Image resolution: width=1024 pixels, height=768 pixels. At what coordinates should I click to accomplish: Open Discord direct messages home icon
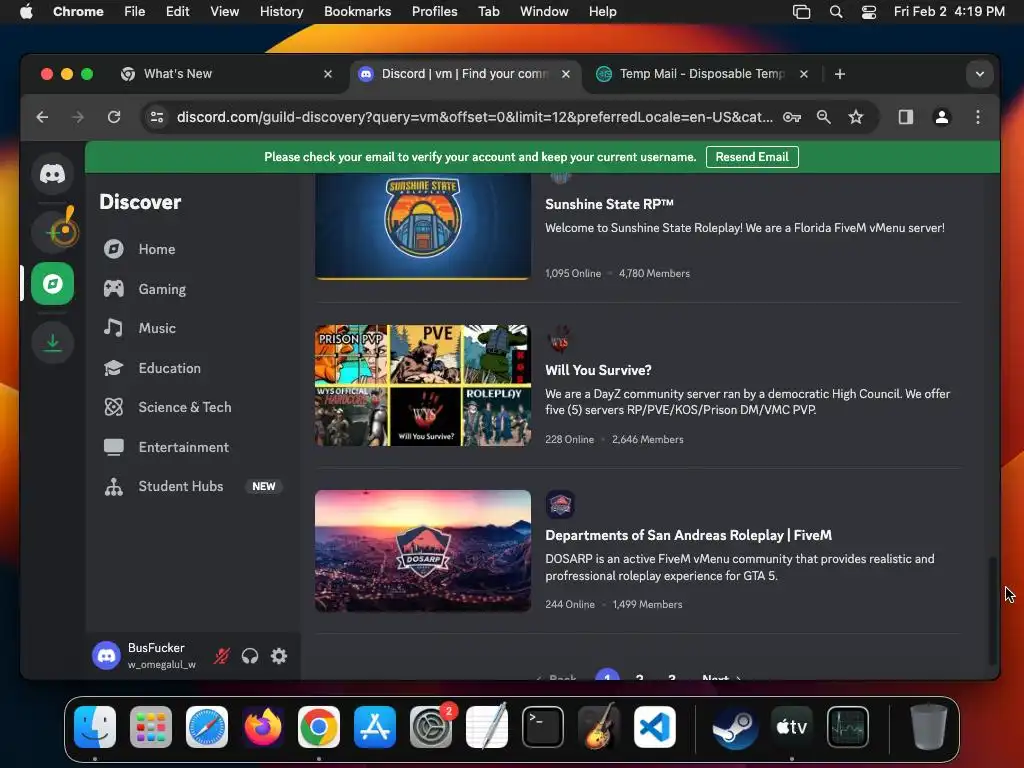53,174
